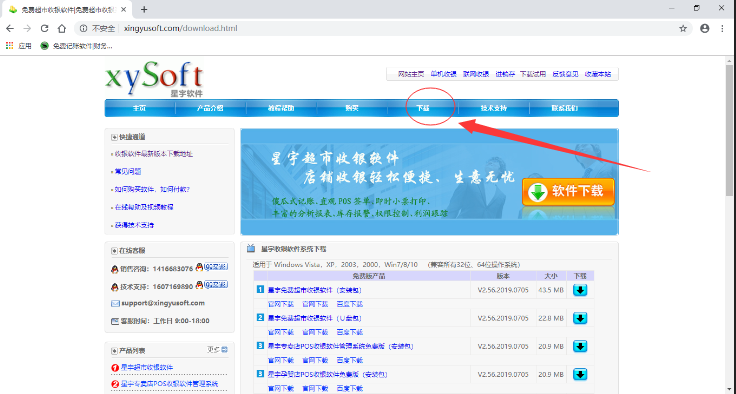Open 网站主页 top link

point(411,74)
